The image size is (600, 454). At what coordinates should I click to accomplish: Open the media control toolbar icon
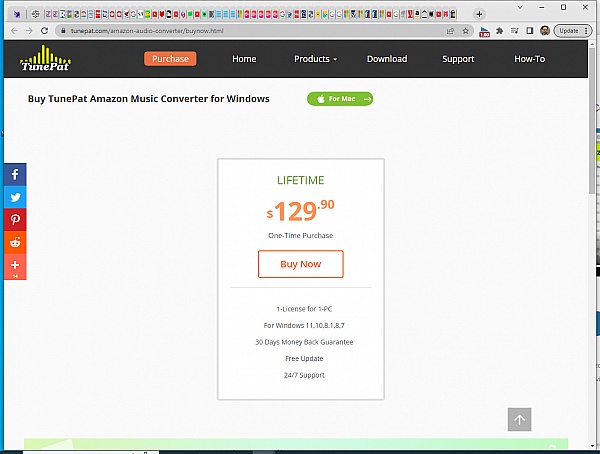[x=515, y=31]
